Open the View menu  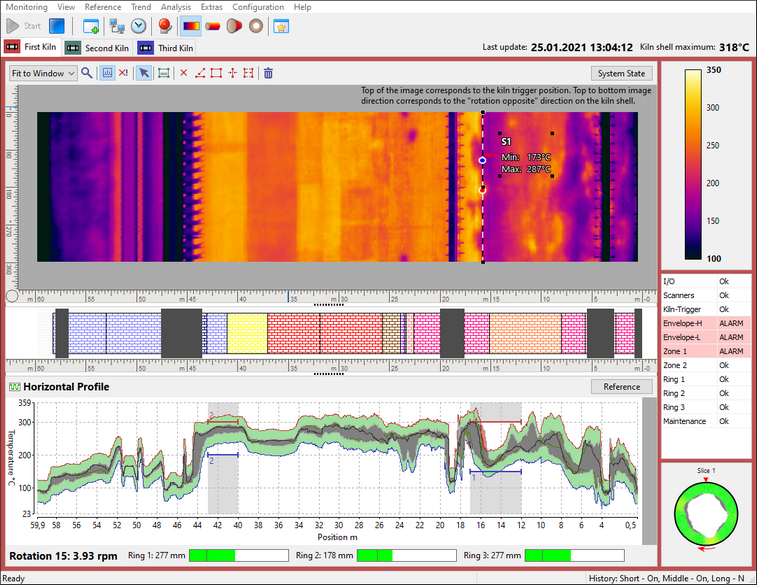(66, 7)
